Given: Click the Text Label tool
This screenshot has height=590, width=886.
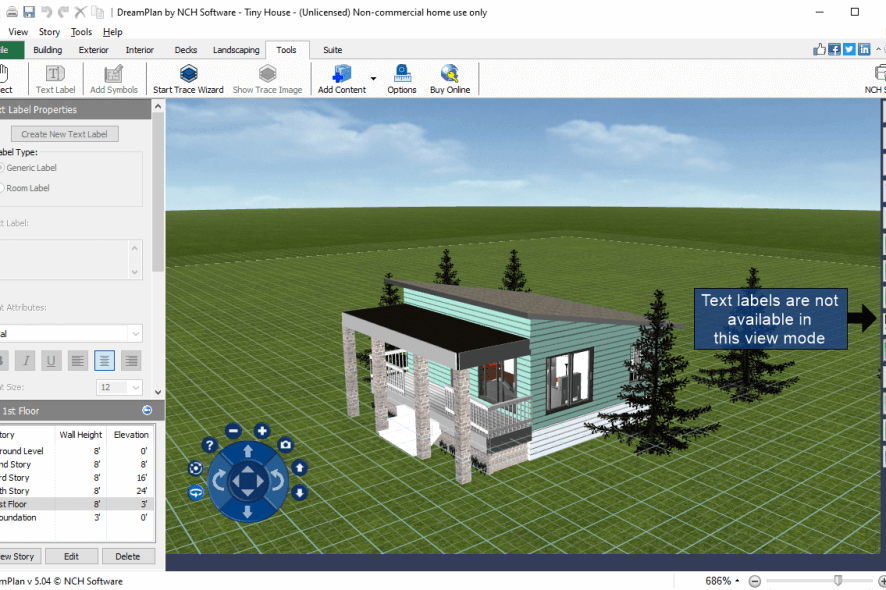Looking at the screenshot, I should click(55, 79).
